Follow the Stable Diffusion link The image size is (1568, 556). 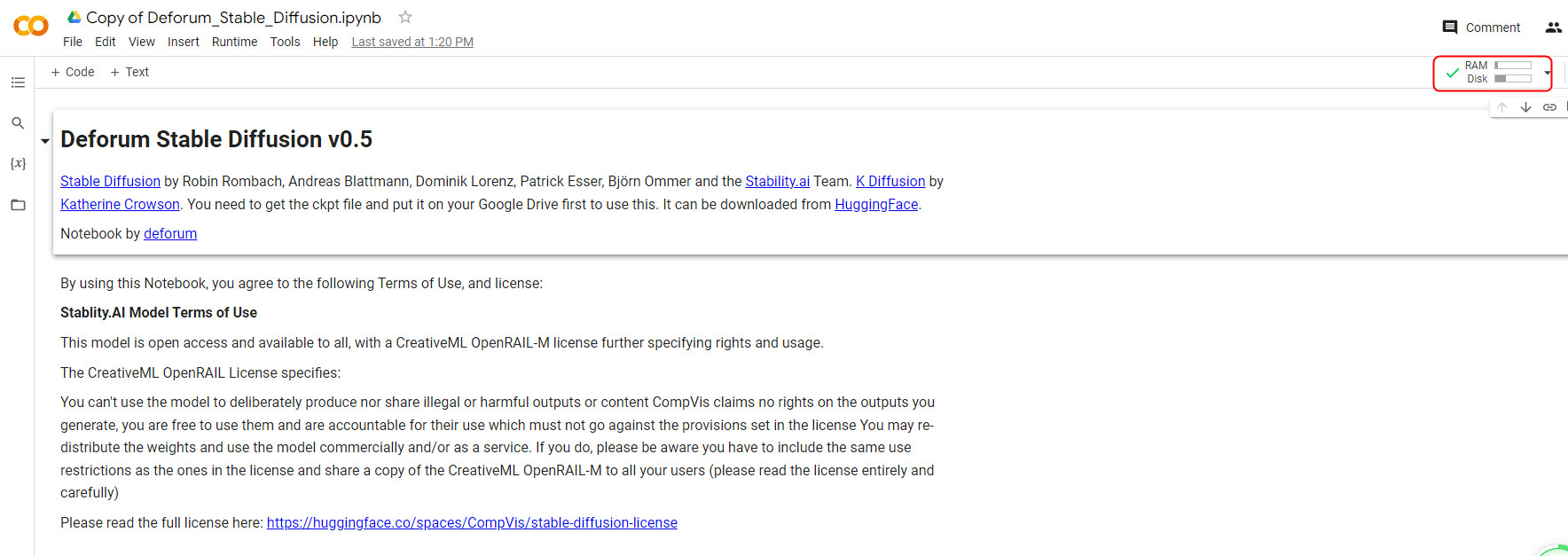(x=110, y=181)
